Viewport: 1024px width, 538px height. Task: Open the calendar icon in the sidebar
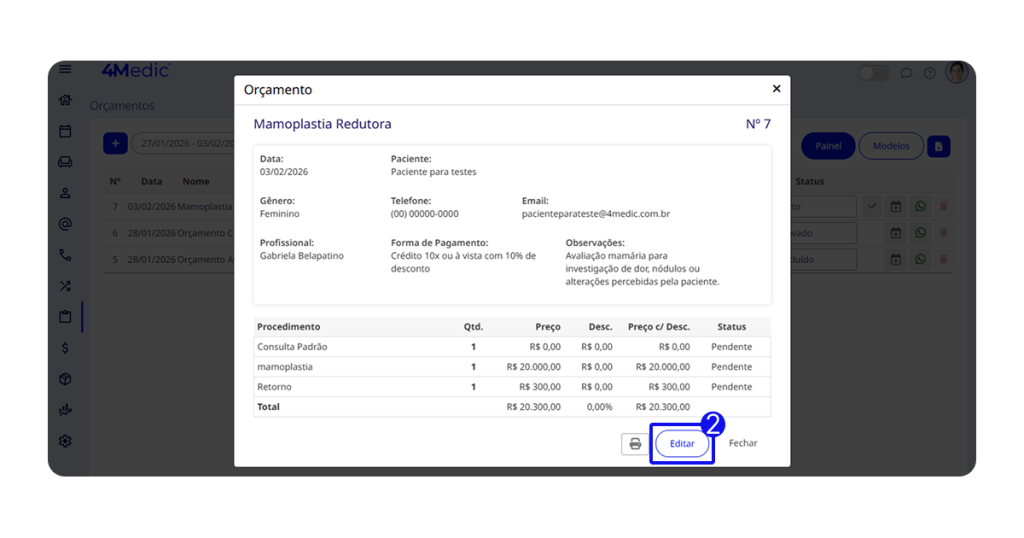click(x=65, y=131)
